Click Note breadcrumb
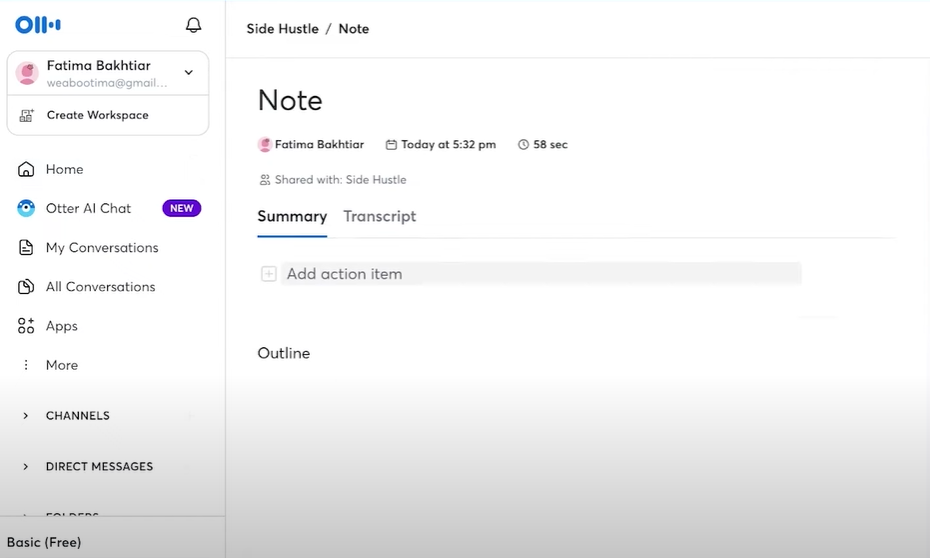Screen dimensions: 930x558 [x=353, y=28]
